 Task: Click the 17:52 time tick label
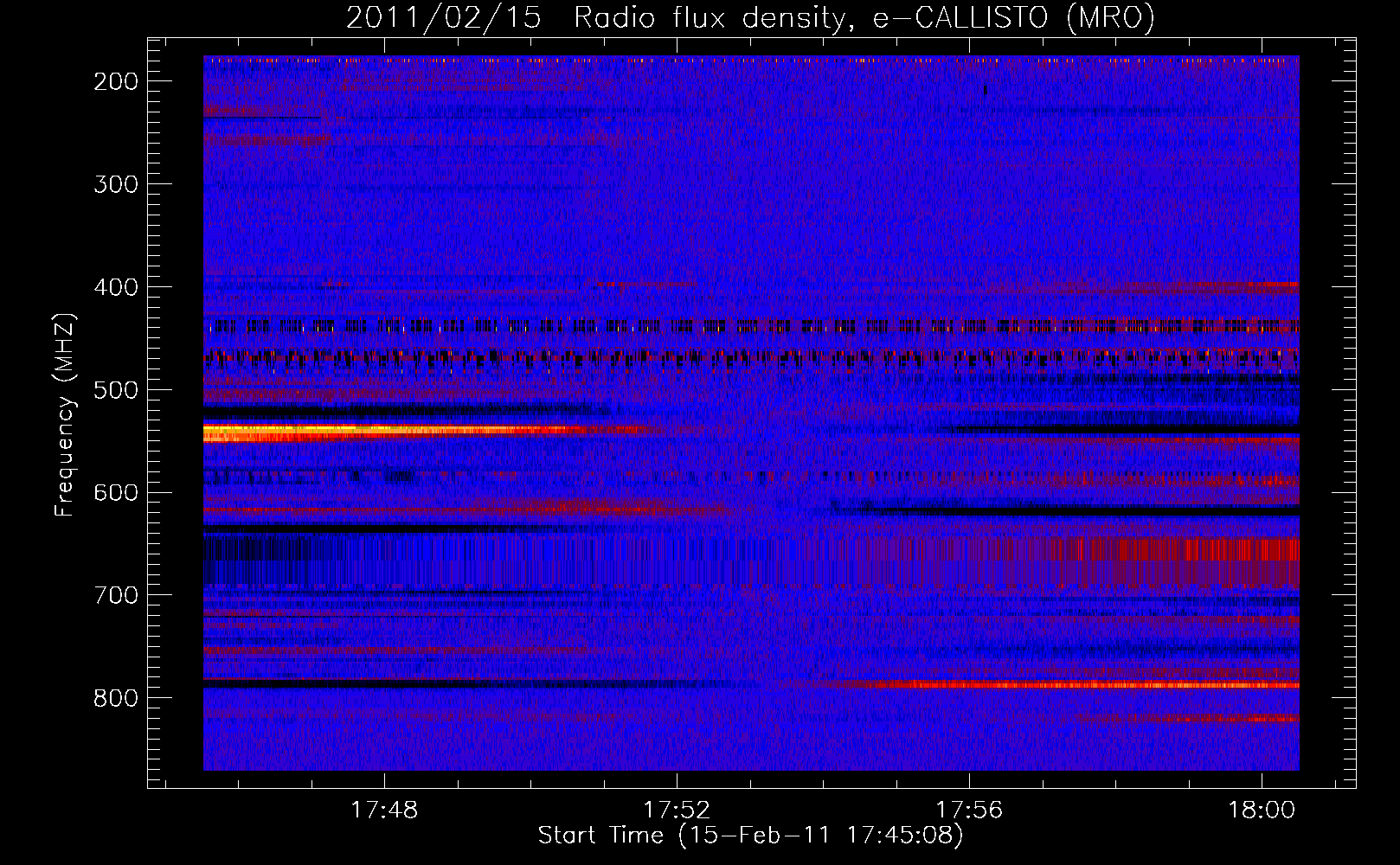tap(677, 810)
